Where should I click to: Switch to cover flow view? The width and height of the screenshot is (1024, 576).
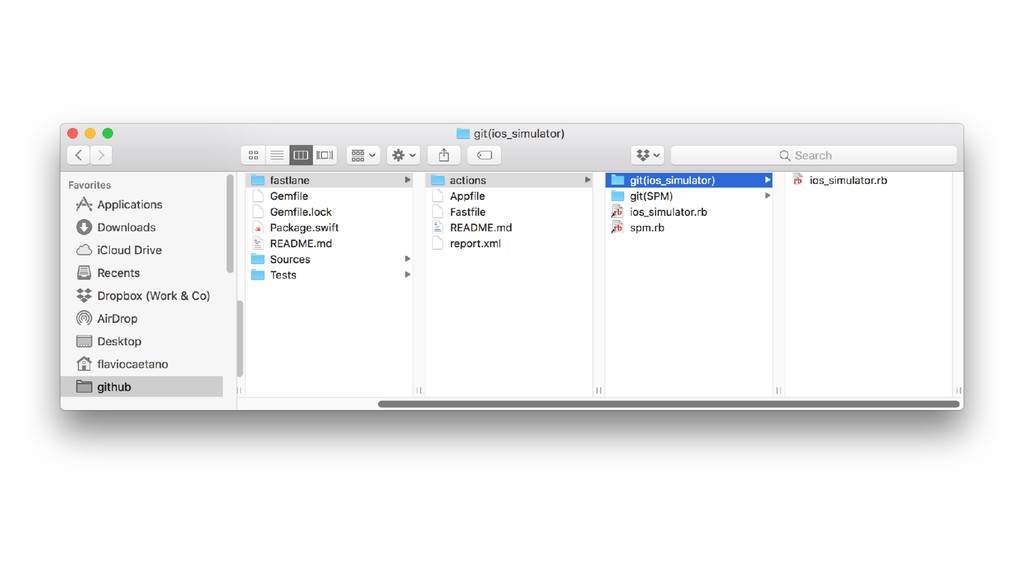325,155
